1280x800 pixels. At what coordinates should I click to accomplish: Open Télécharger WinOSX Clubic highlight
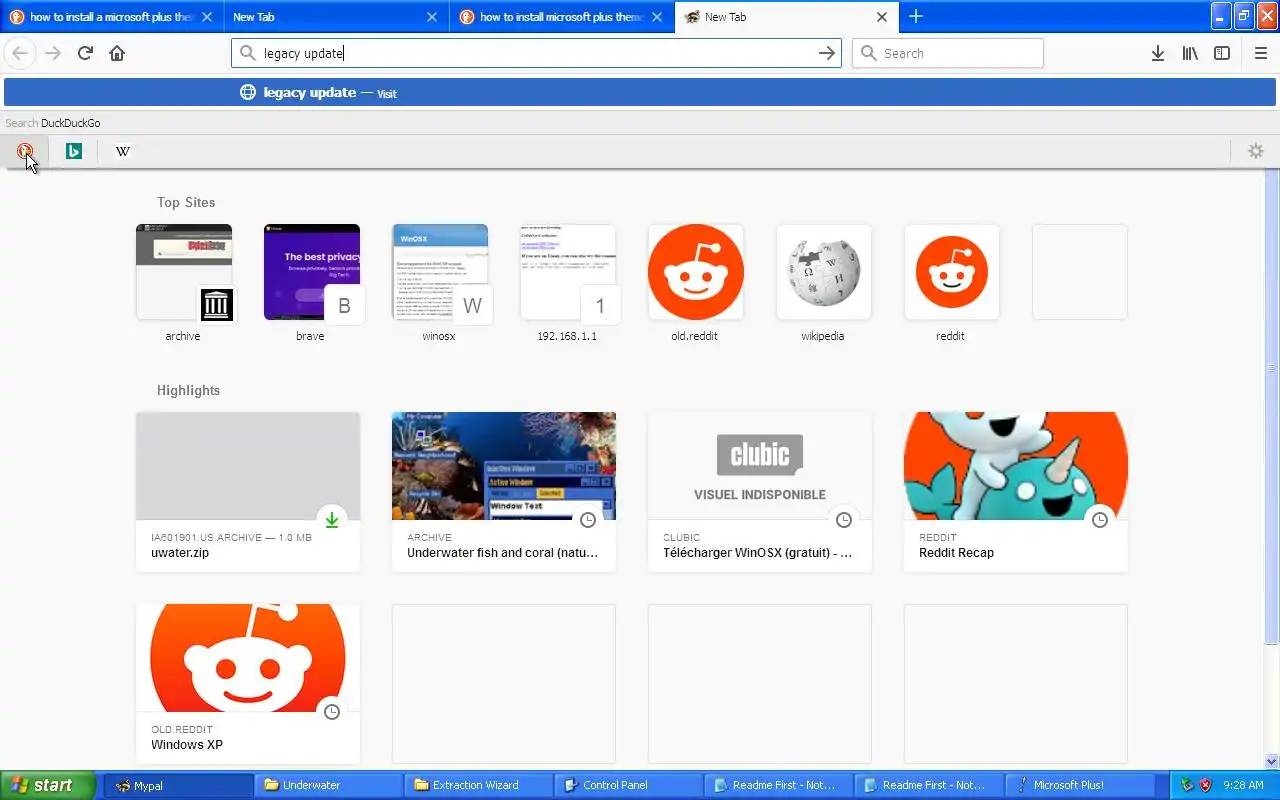760,491
